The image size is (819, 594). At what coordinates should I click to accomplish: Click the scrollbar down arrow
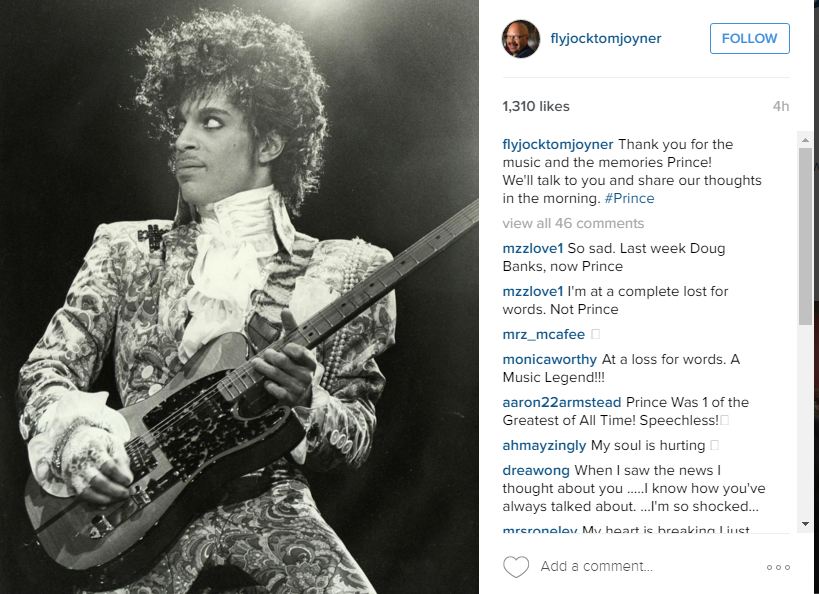[805, 523]
